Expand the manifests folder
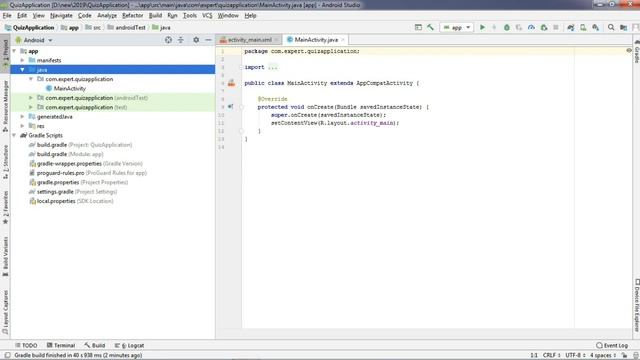The height and width of the screenshot is (360, 640). [x=22, y=60]
